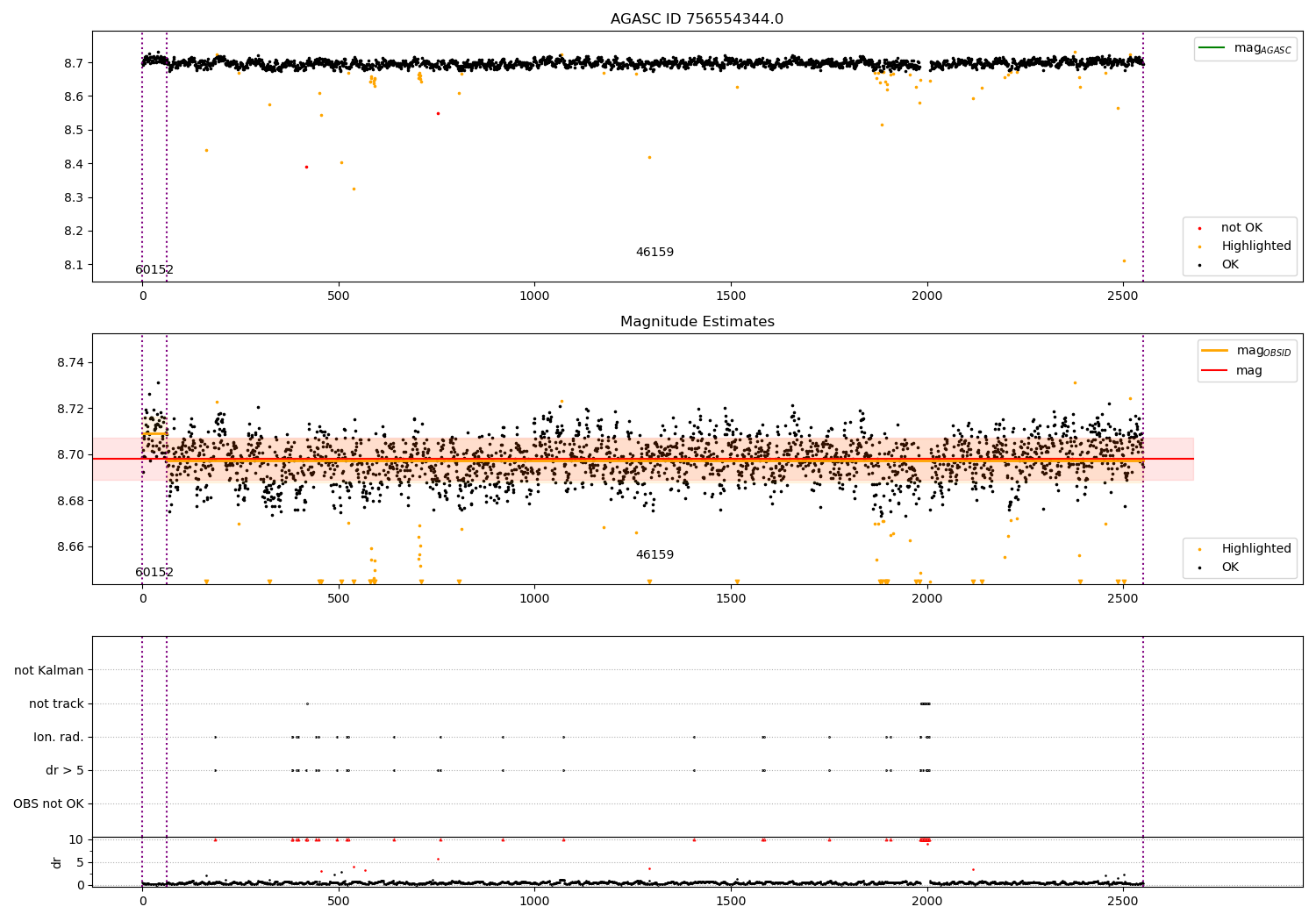Click the 'not track' point cluster near x=2000
The width and height of the screenshot is (1316, 921).
[x=925, y=703]
